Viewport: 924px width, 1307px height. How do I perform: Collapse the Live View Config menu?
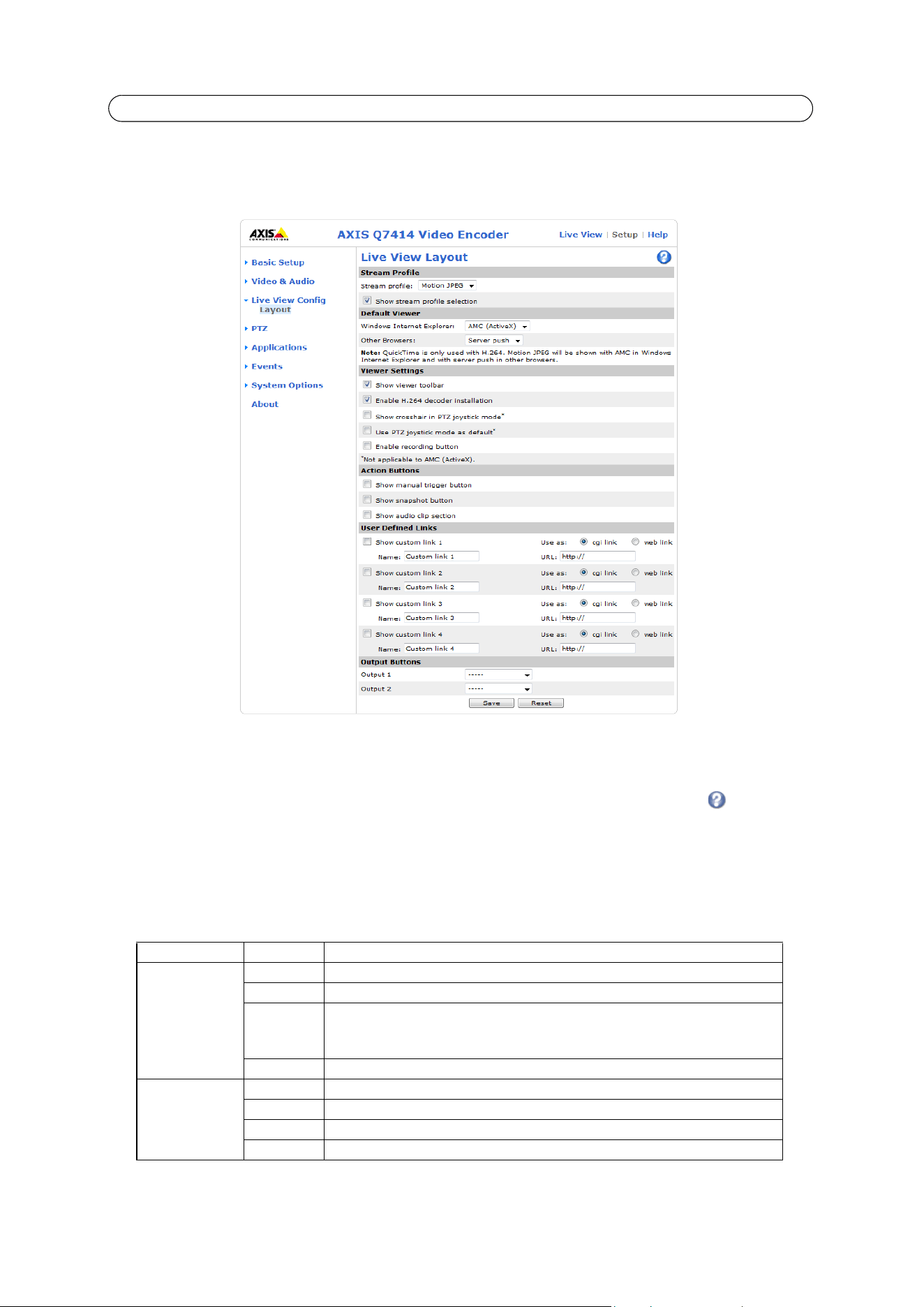(288, 300)
